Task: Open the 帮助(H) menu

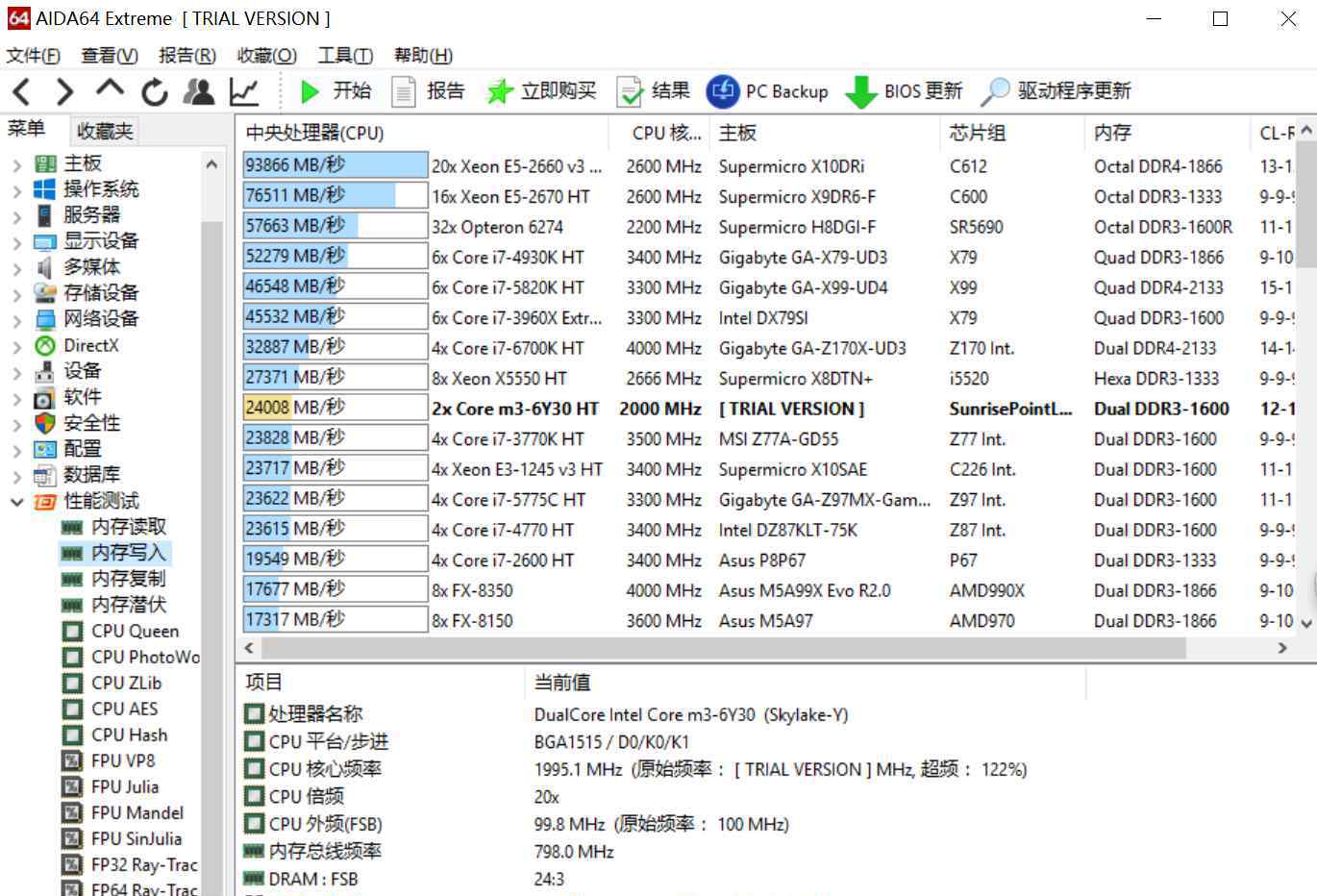Action: tap(423, 56)
